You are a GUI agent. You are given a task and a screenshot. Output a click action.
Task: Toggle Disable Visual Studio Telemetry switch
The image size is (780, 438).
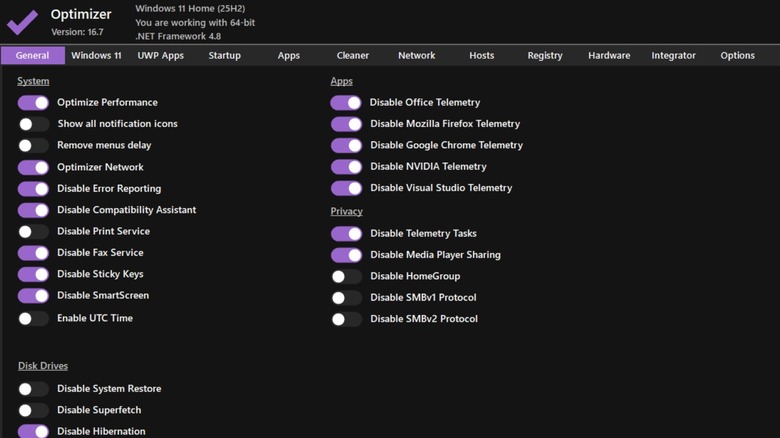tap(346, 188)
